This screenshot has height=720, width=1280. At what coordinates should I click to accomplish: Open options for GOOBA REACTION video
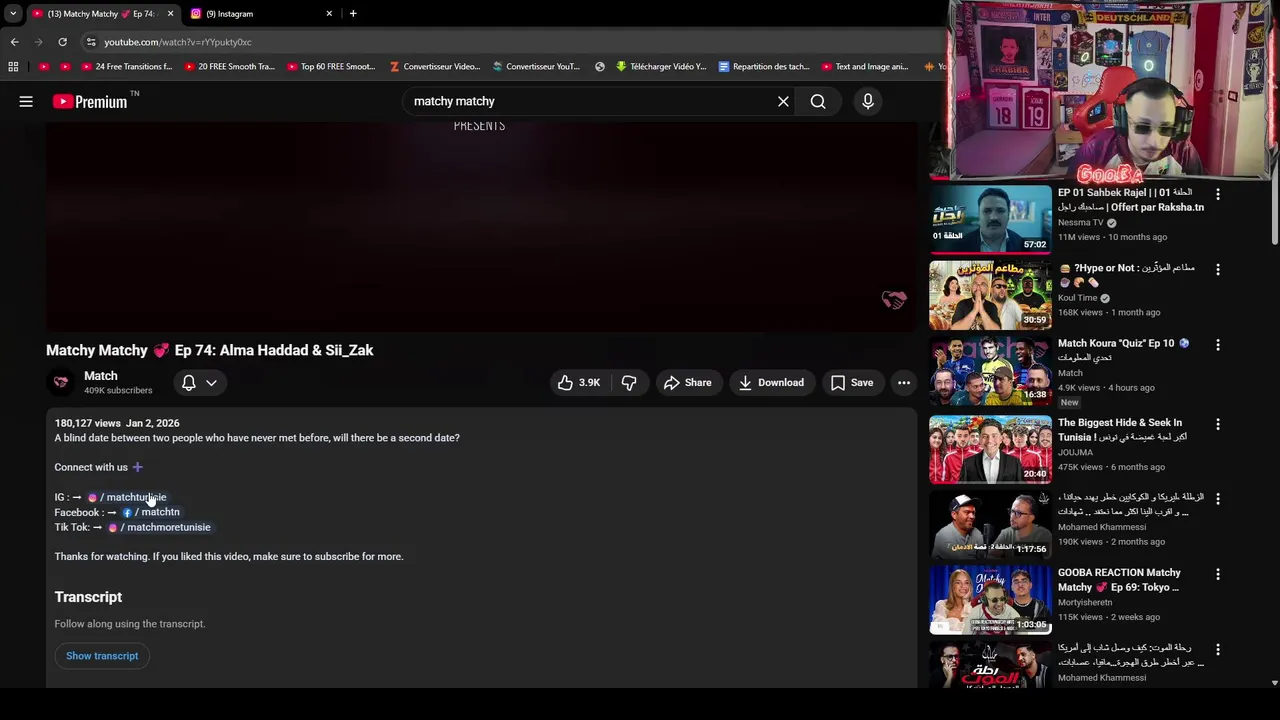[x=1218, y=574]
